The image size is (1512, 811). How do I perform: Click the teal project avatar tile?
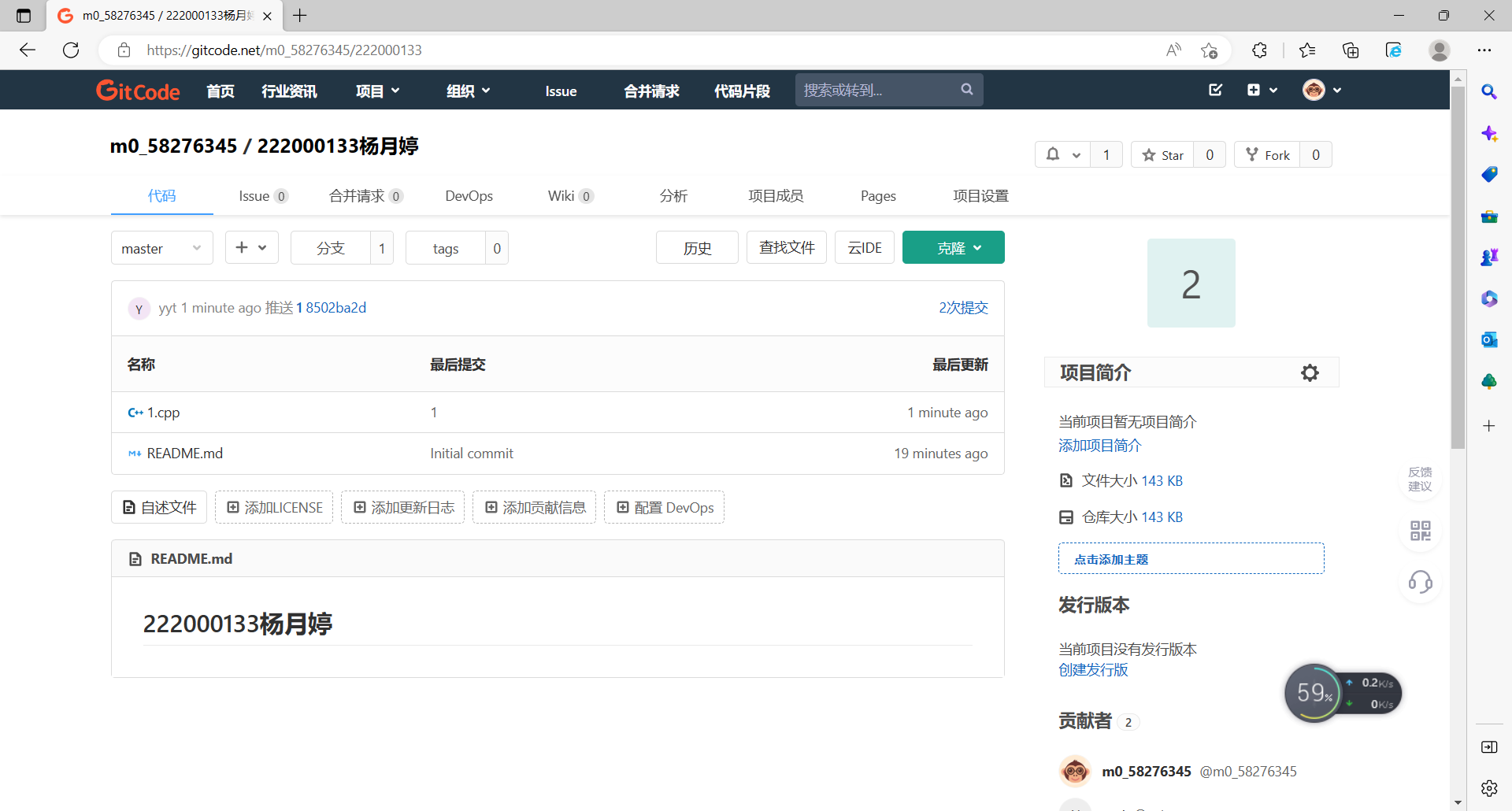coord(1191,283)
